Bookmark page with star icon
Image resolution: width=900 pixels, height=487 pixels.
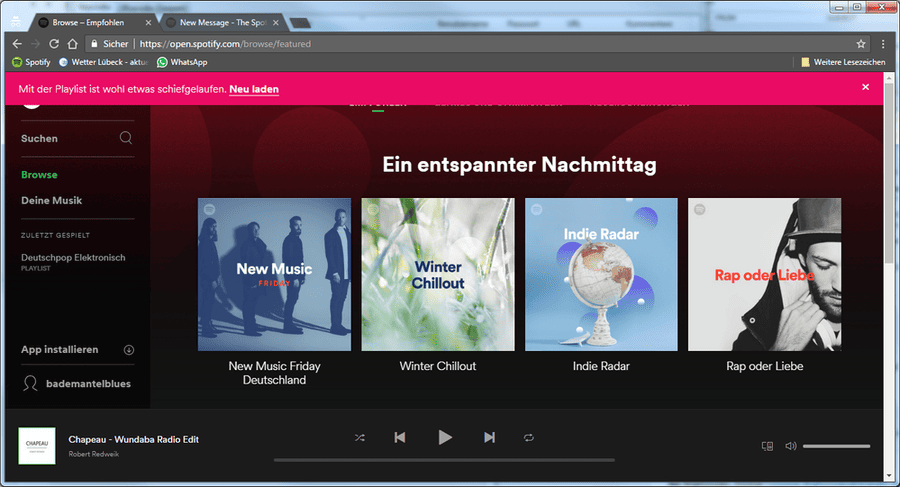[x=860, y=44]
